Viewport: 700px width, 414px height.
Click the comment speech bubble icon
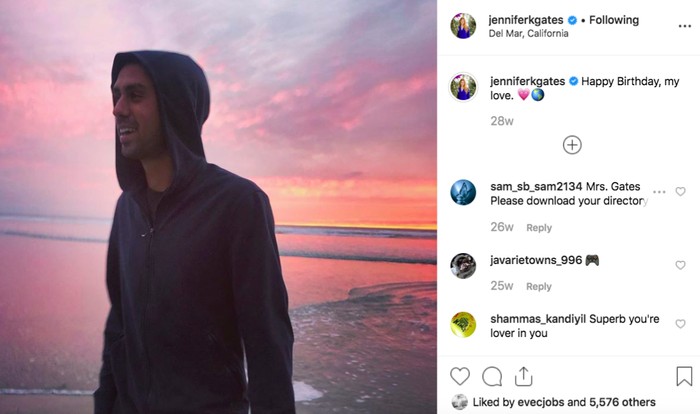[x=492, y=376]
